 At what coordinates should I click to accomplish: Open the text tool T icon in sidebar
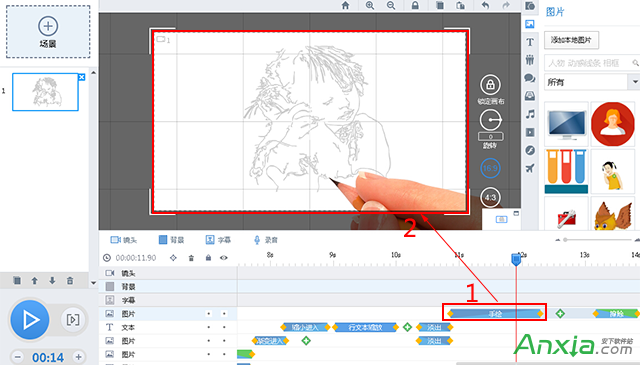[x=530, y=42]
